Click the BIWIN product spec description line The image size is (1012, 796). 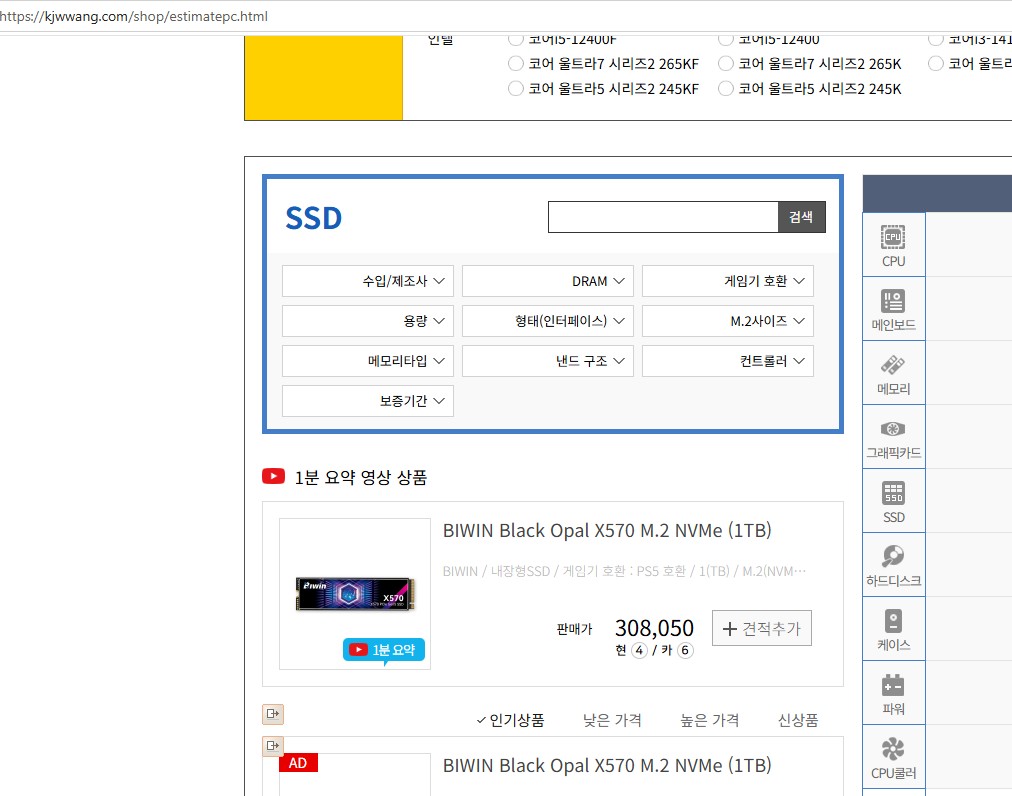pyautogui.click(x=624, y=571)
